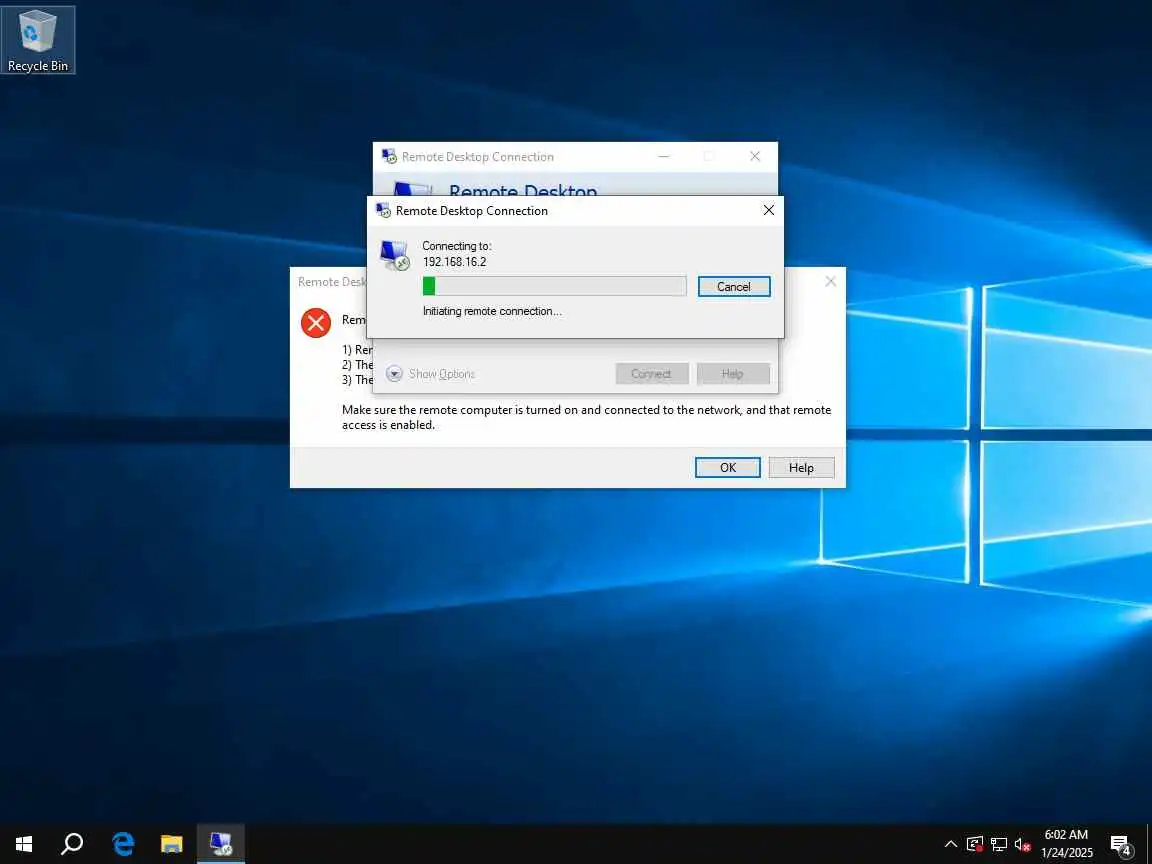Open taskbar Search

(x=71, y=844)
